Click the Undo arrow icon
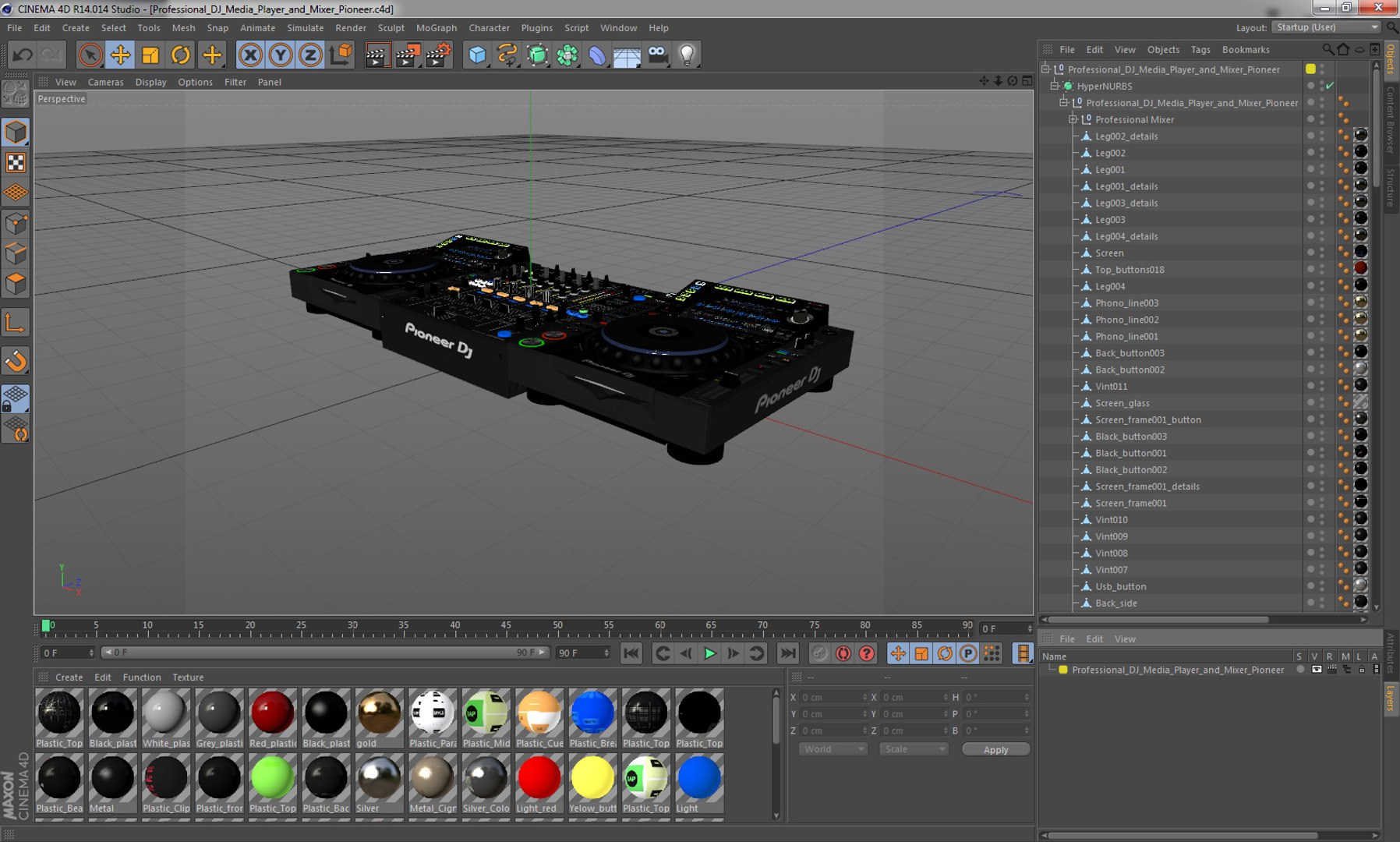 point(23,55)
